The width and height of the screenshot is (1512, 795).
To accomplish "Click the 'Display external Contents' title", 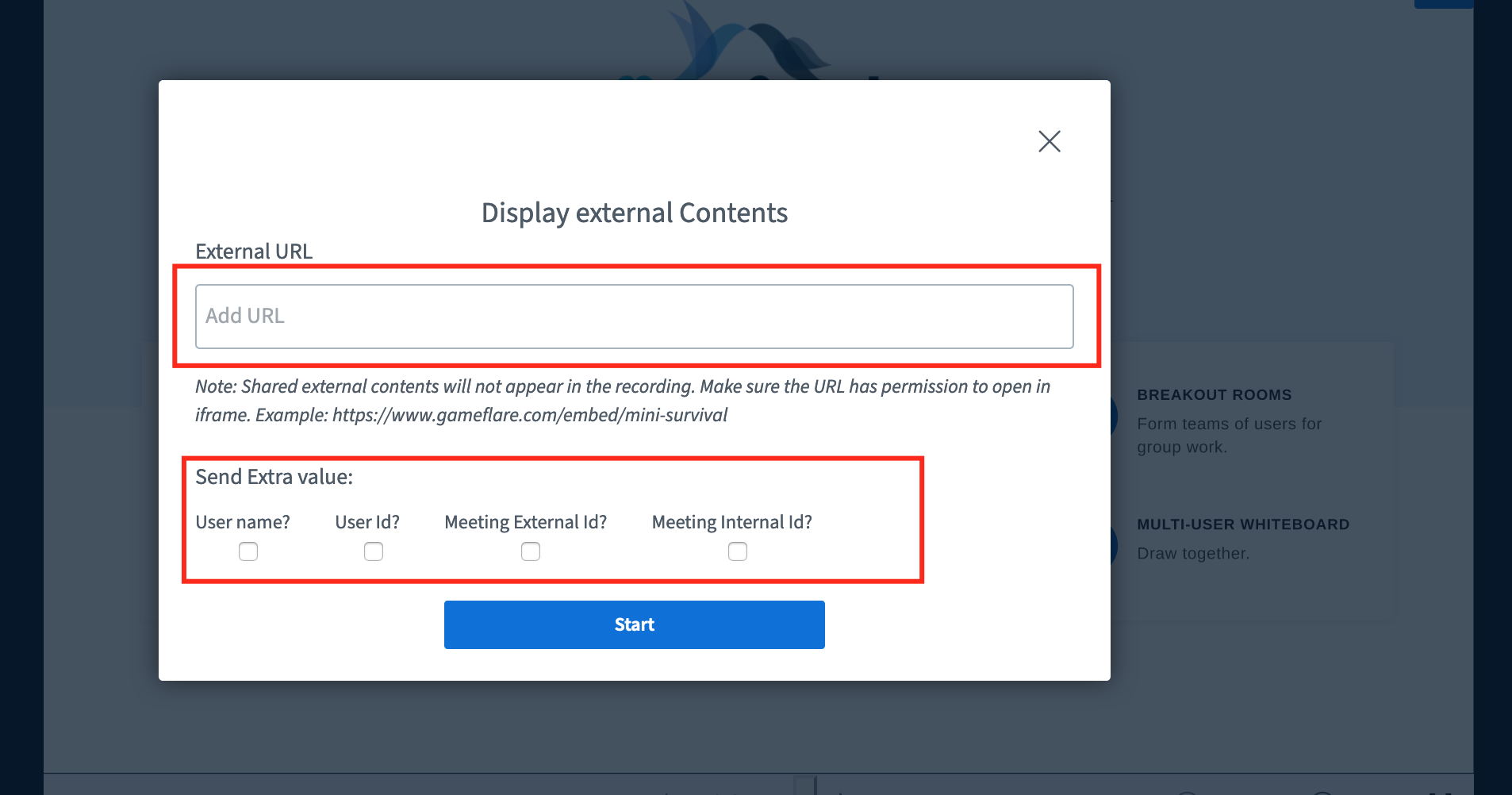I will click(x=635, y=213).
